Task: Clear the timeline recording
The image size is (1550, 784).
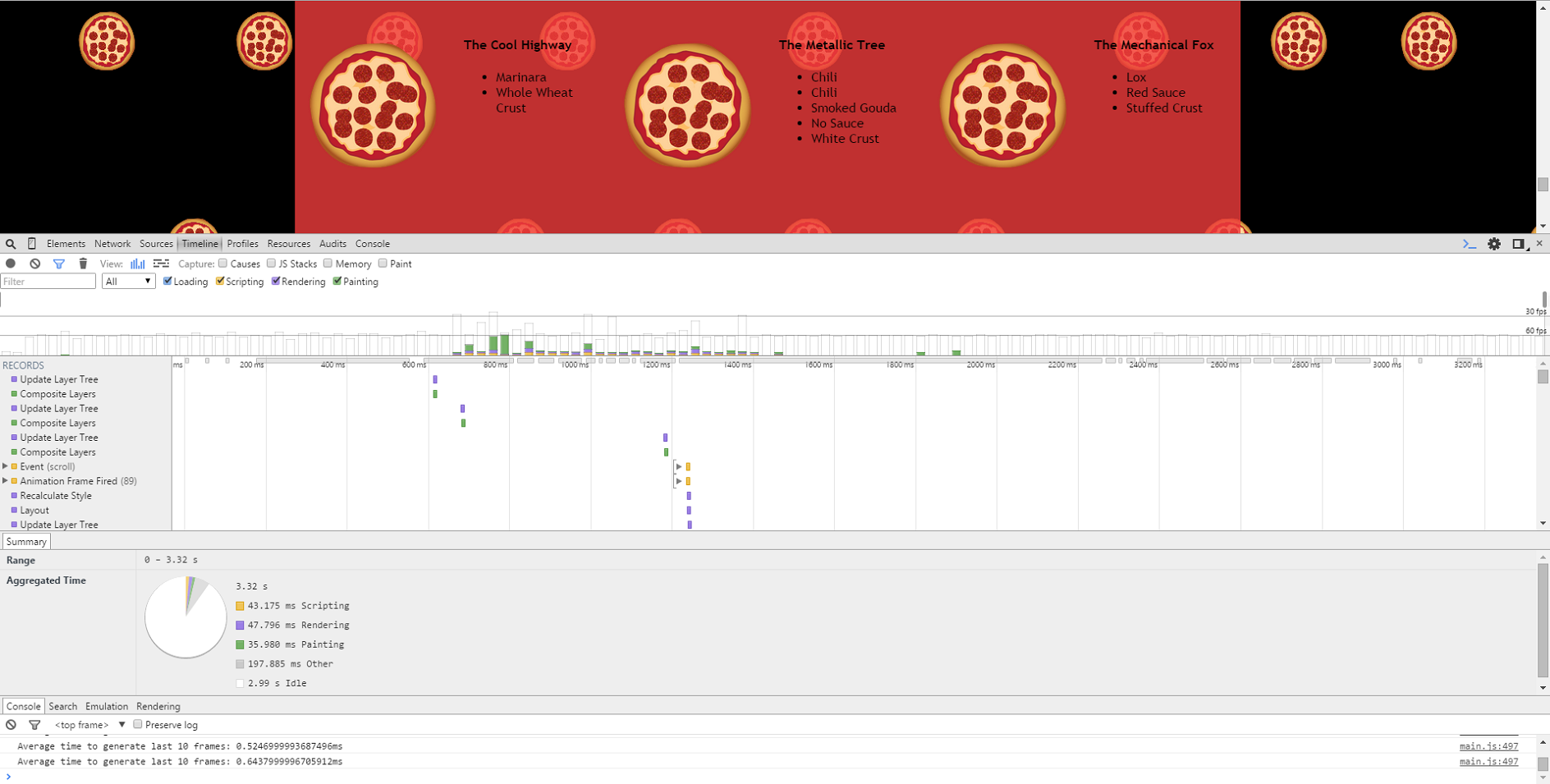Action: click(34, 264)
